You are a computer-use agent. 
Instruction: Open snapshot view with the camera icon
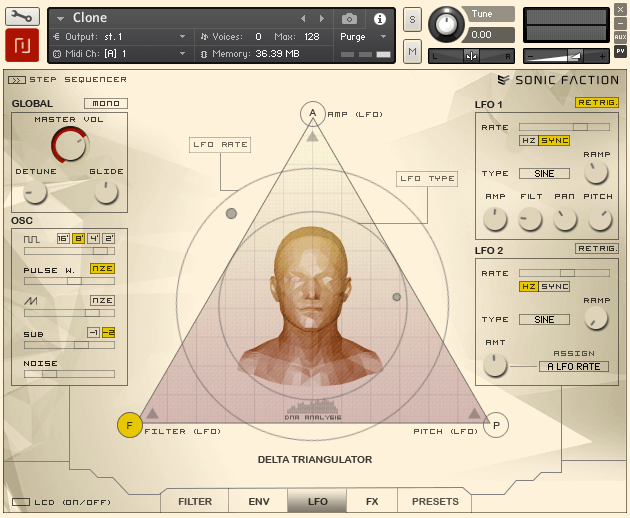349,19
